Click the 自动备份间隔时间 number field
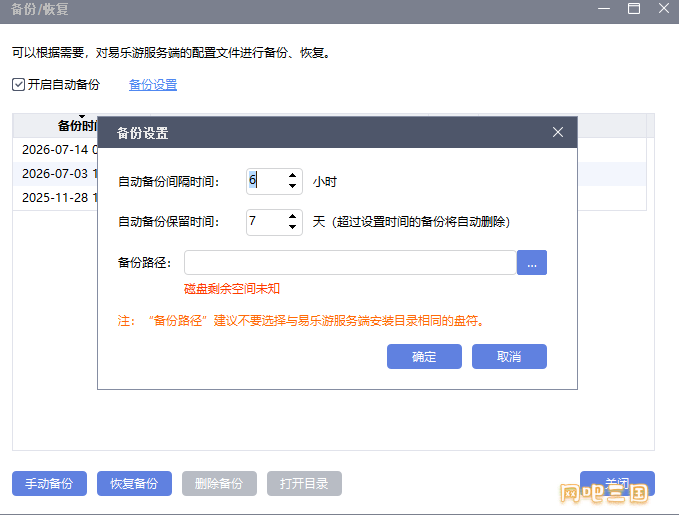Screen dimensions: 679x518 [x=267, y=181]
